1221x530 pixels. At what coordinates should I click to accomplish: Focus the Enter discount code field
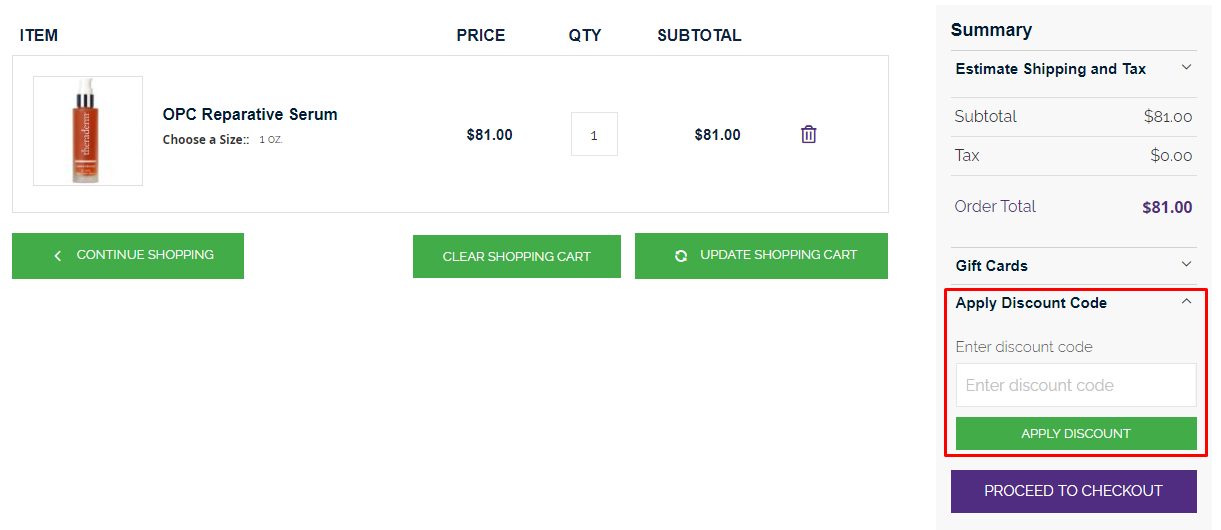pyautogui.click(x=1076, y=385)
